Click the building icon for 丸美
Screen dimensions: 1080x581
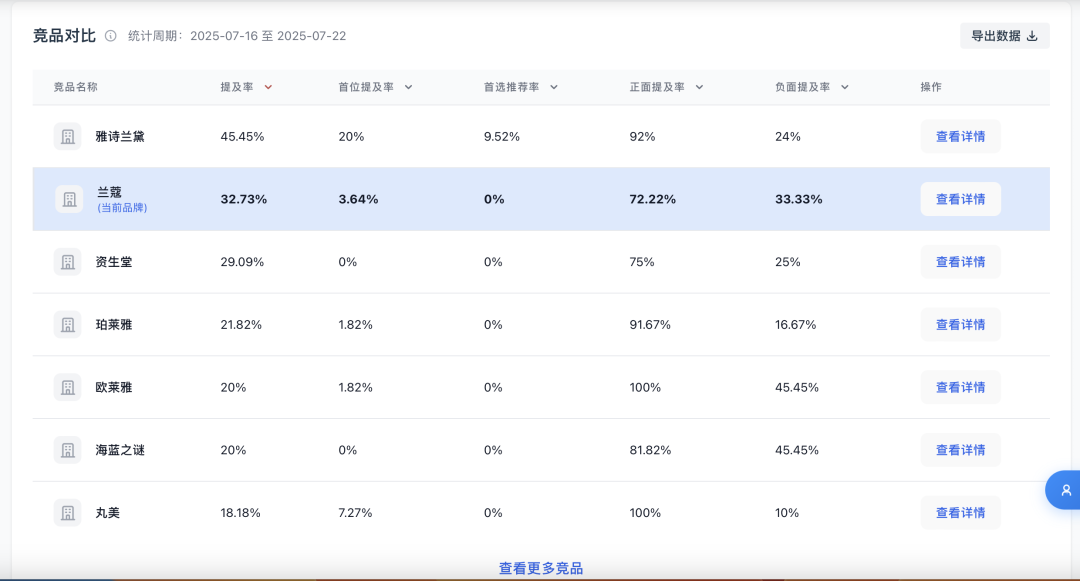(x=68, y=512)
